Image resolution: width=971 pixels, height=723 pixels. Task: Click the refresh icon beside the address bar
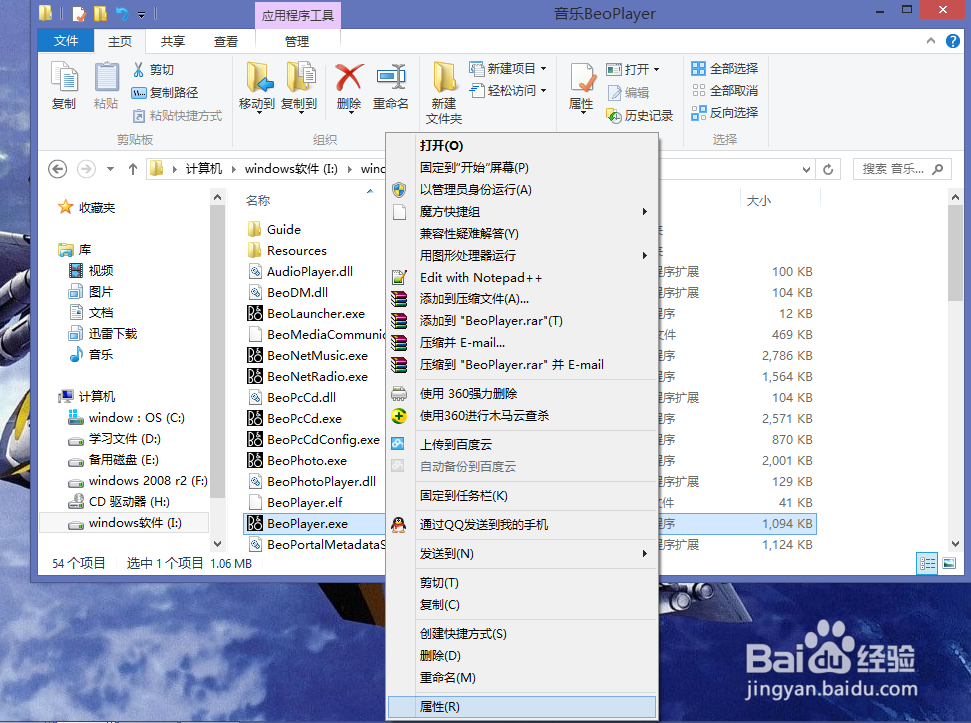point(828,169)
